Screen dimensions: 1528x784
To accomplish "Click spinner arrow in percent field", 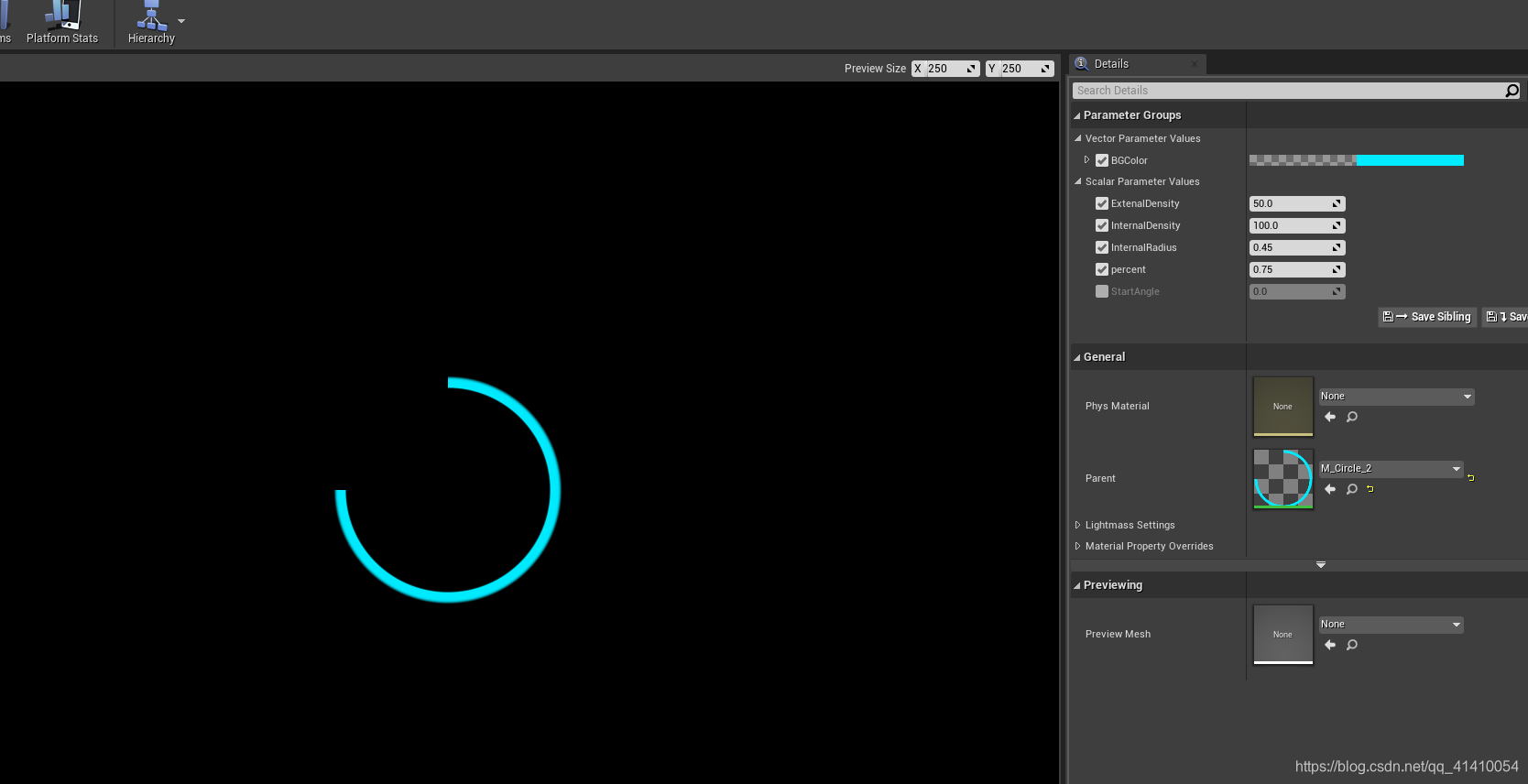I will click(x=1337, y=270).
